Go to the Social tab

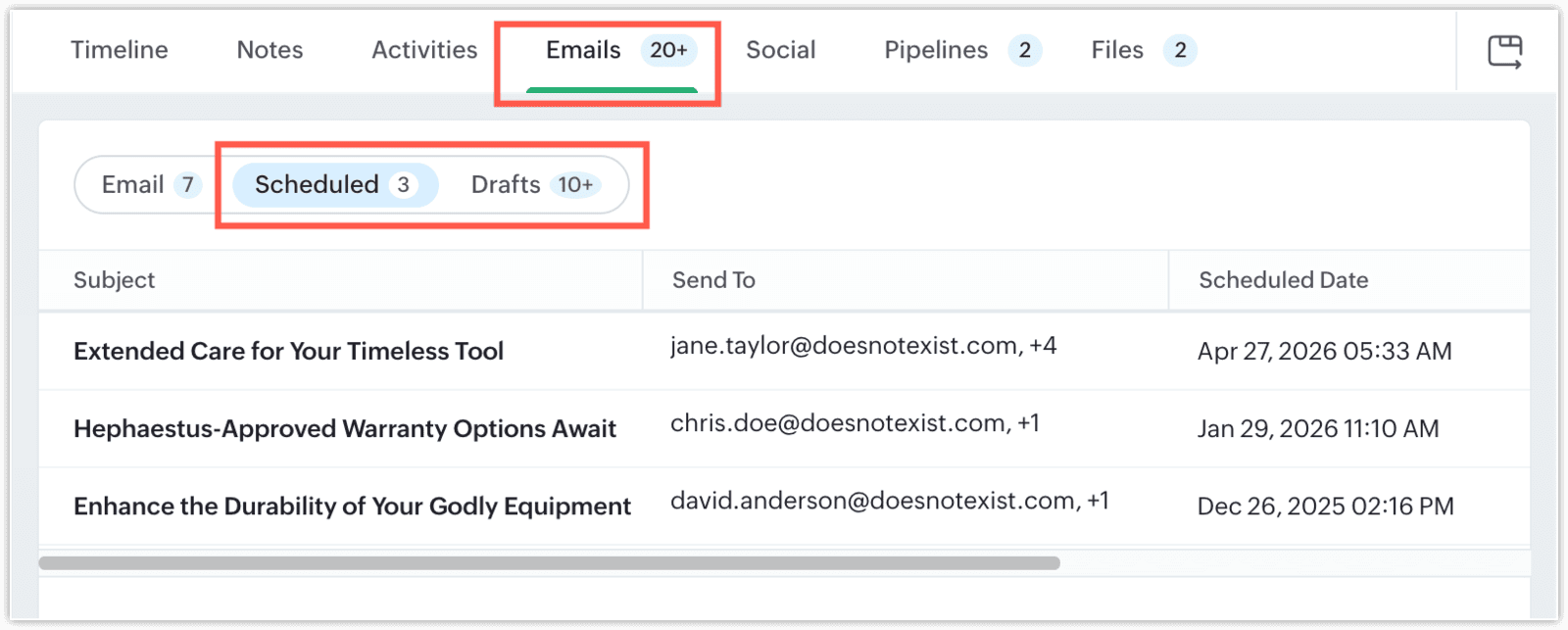[780, 50]
